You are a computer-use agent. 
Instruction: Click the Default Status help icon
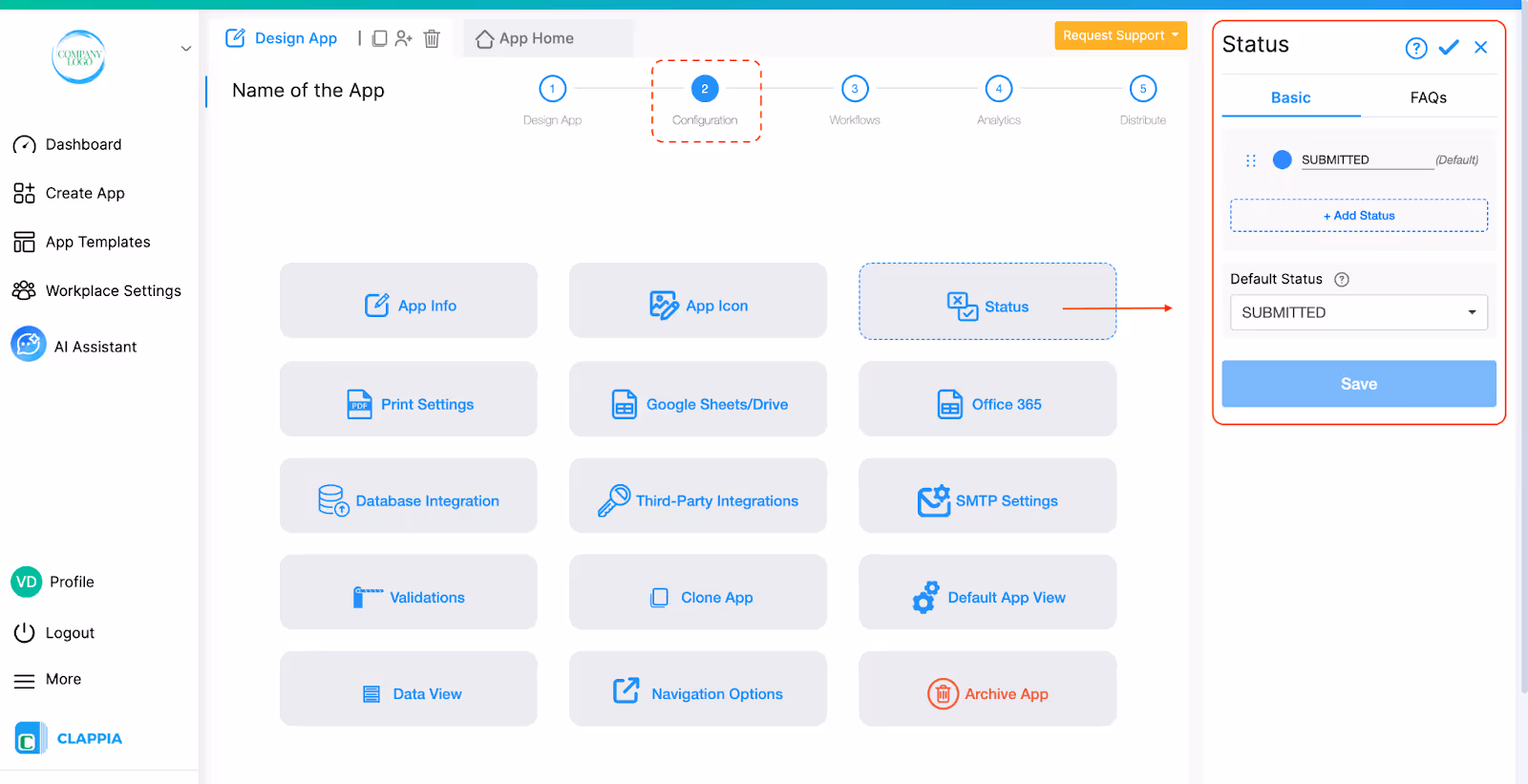click(1342, 280)
